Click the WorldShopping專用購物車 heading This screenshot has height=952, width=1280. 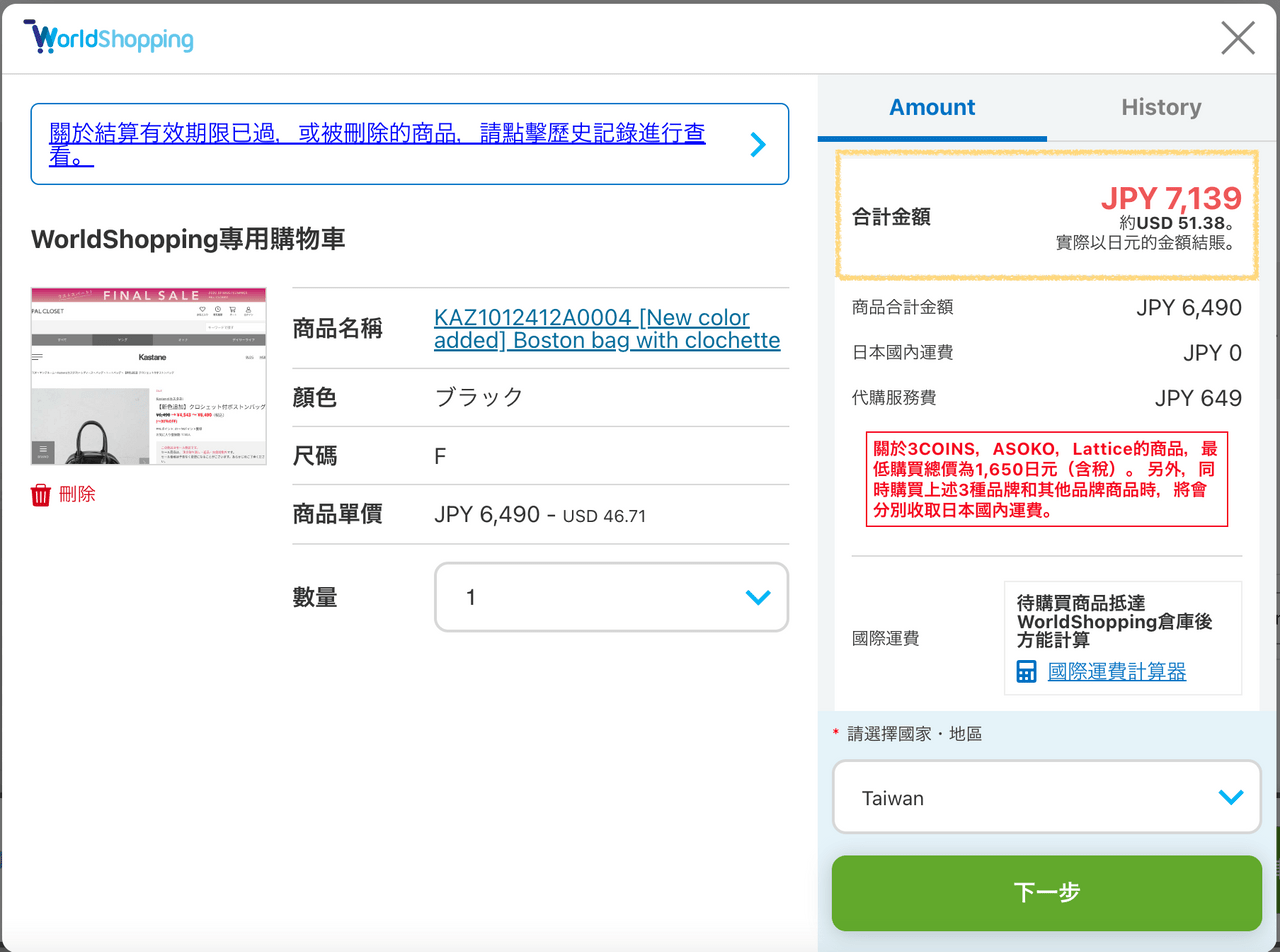[x=188, y=239]
